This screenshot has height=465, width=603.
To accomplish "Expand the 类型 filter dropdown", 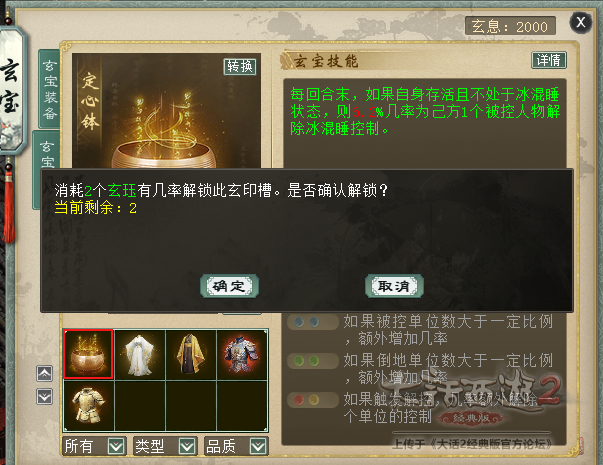I will (x=165, y=446).
